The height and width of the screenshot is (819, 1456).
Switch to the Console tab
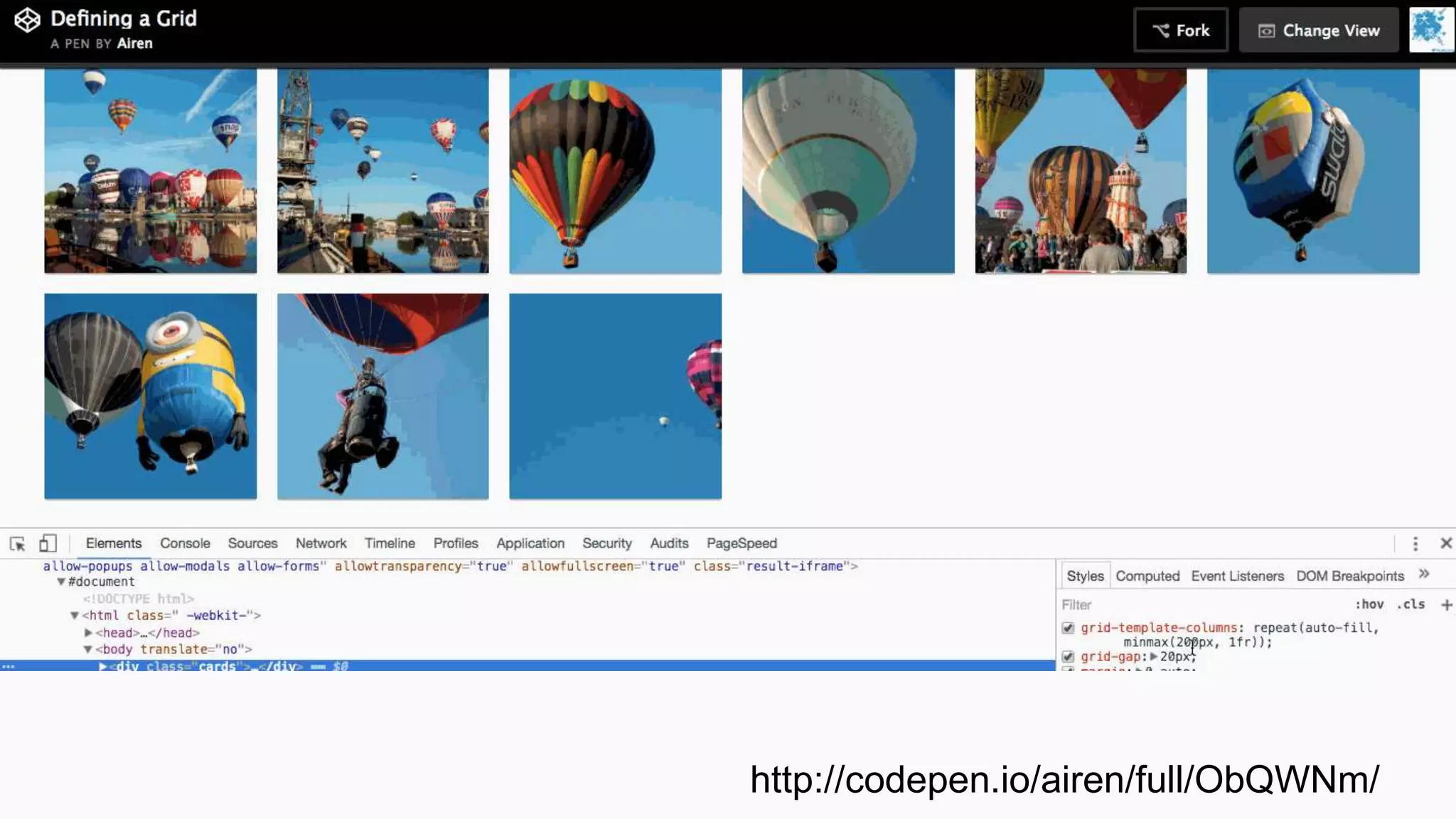coord(185,543)
